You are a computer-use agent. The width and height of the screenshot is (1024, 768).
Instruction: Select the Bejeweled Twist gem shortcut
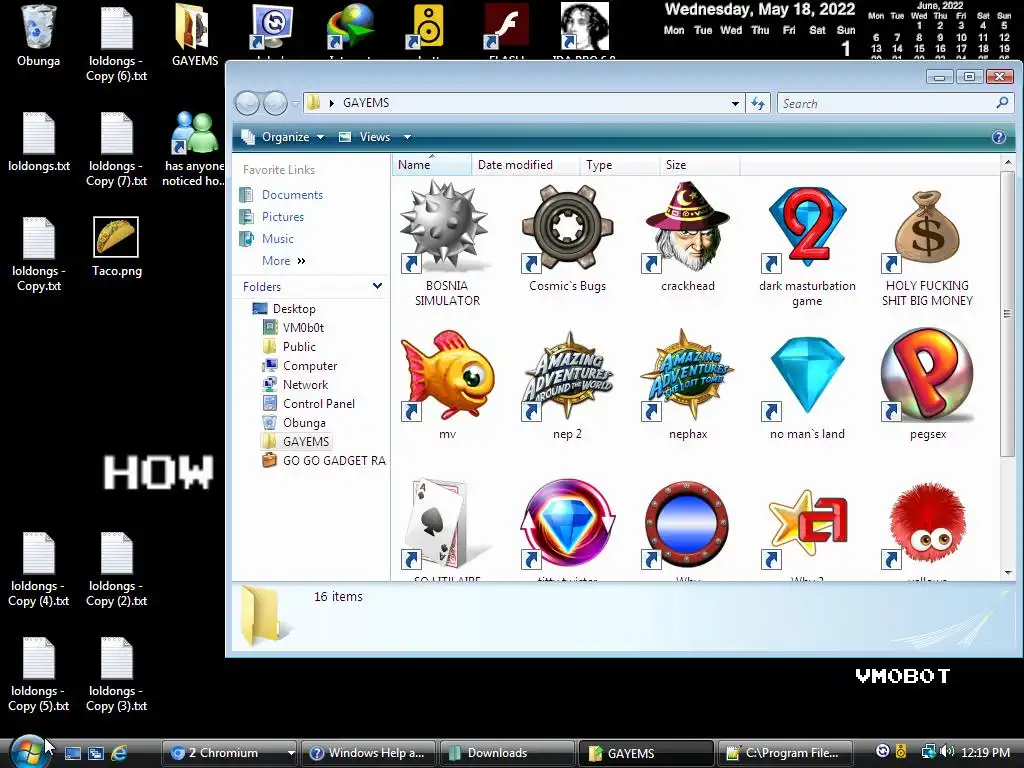click(x=567, y=524)
